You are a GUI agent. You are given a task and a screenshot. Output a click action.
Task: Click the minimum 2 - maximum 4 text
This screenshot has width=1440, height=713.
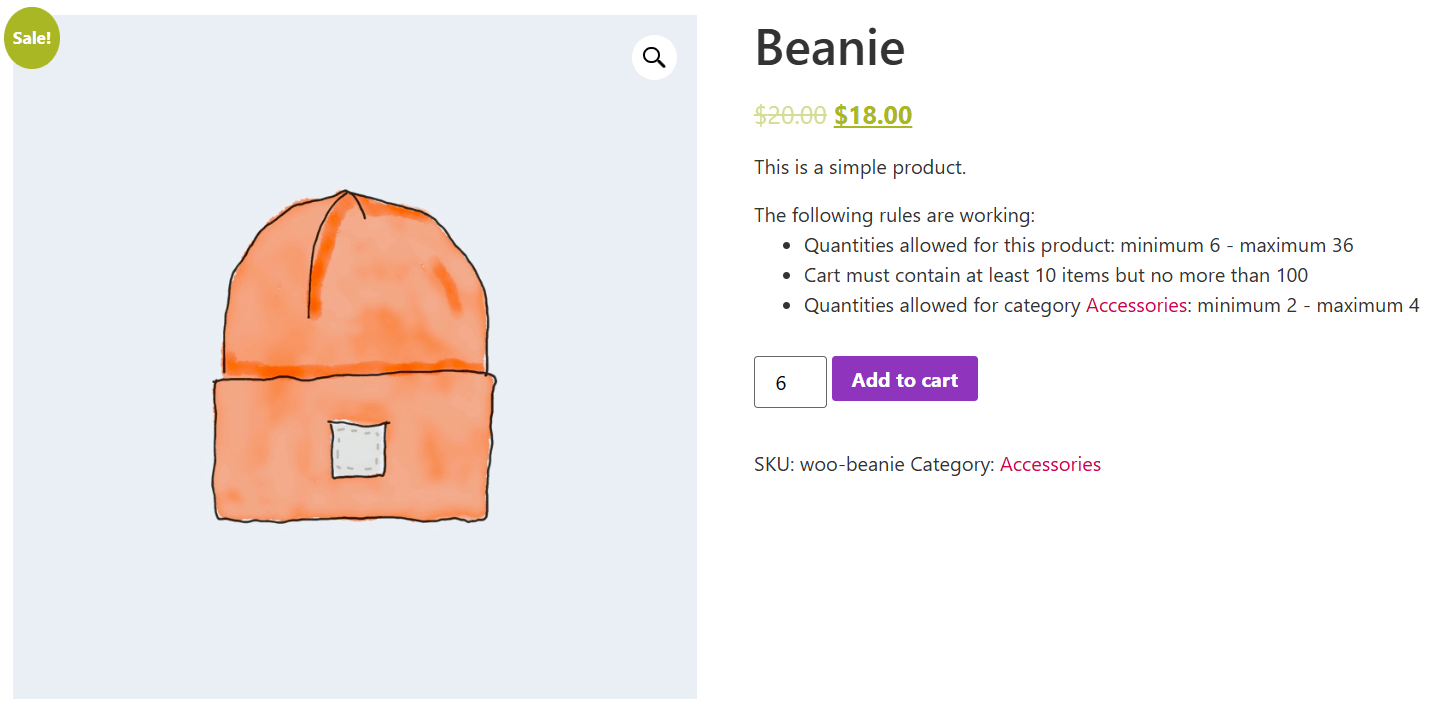[x=1308, y=305]
